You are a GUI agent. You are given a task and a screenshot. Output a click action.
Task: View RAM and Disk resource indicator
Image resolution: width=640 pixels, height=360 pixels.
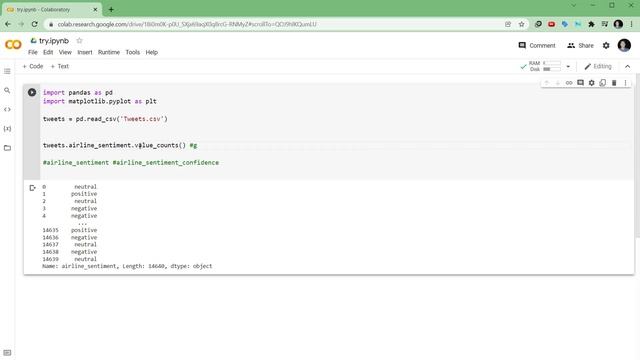point(545,66)
